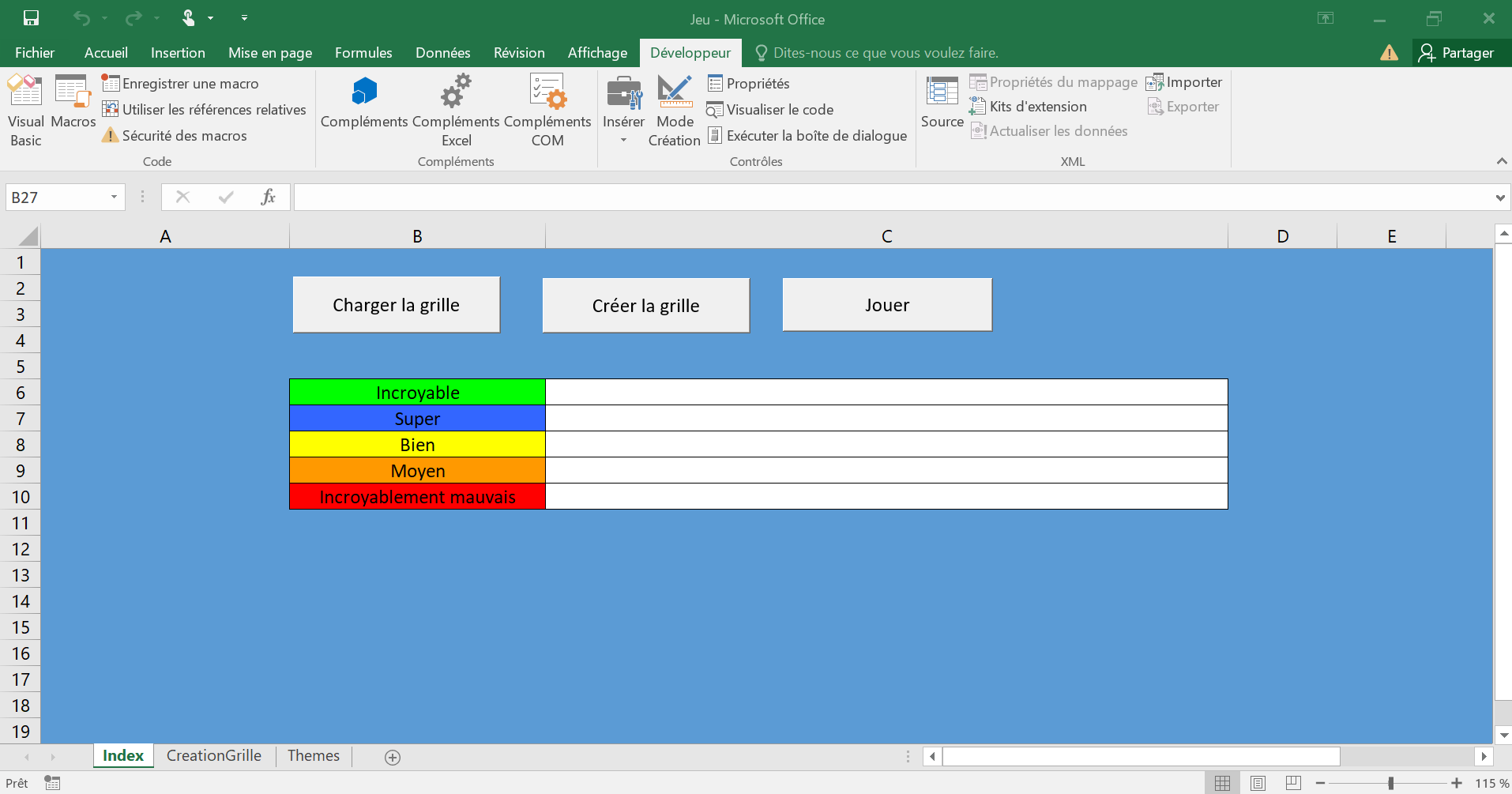Viewport: 1512px width, 794px height.
Task: Switch to the Mise en page tab
Action: point(270,53)
